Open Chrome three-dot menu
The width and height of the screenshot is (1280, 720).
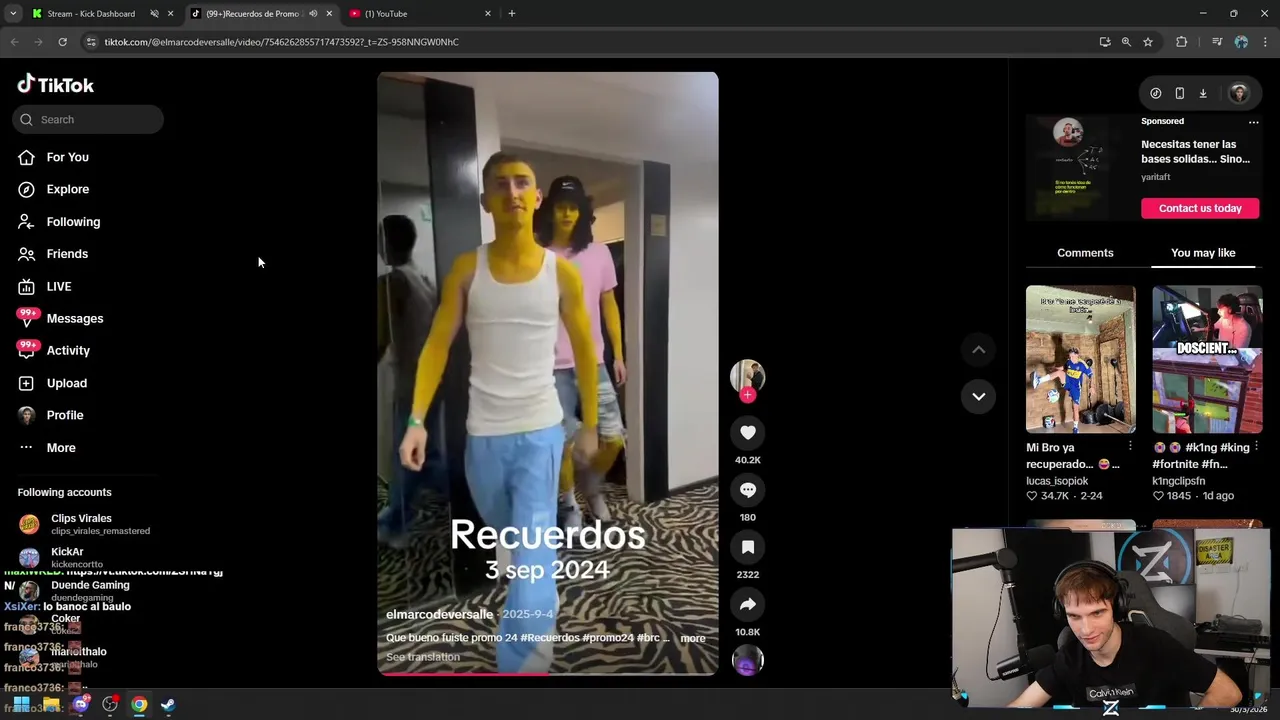tap(1265, 42)
